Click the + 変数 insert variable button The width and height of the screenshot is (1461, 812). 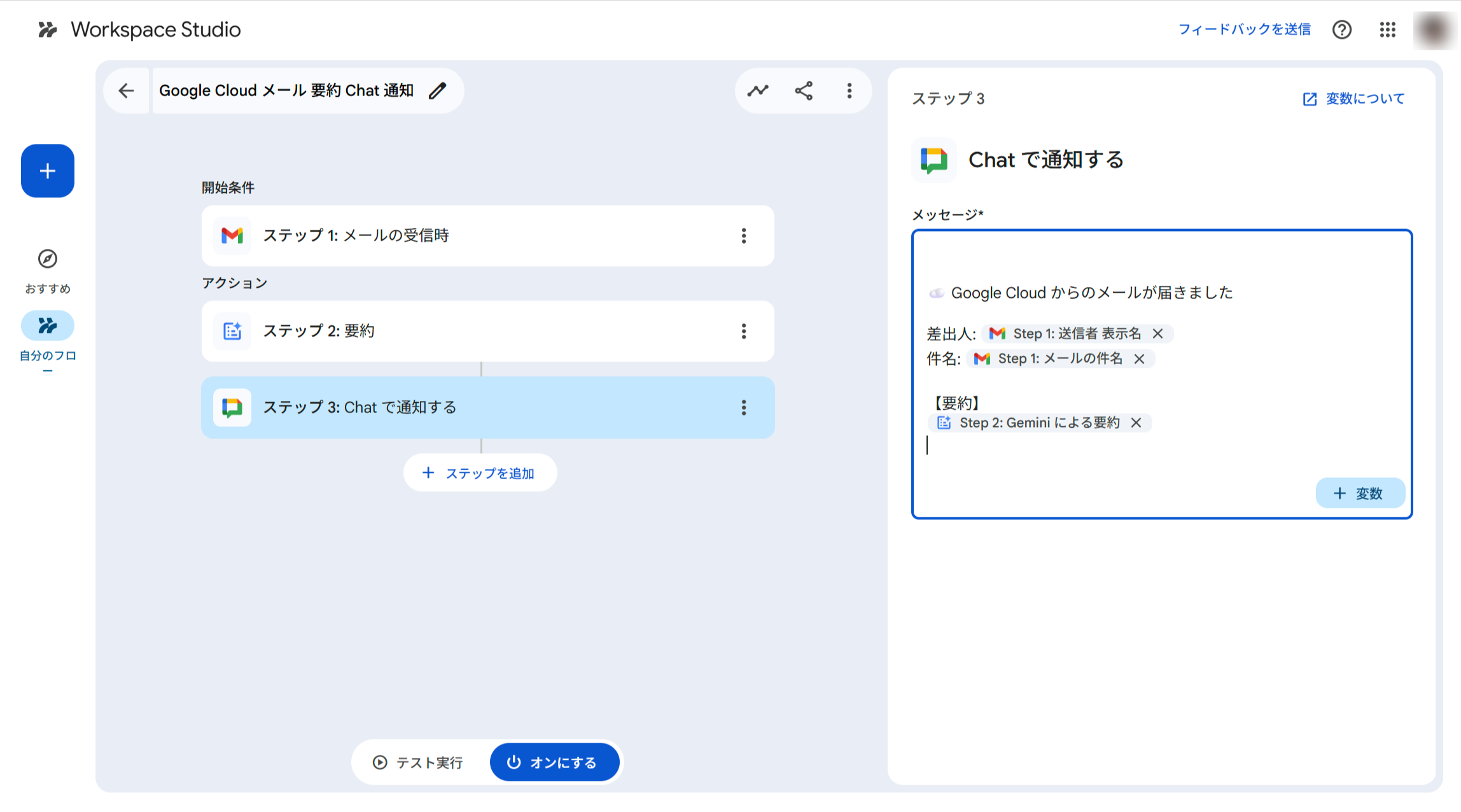[x=1360, y=493]
